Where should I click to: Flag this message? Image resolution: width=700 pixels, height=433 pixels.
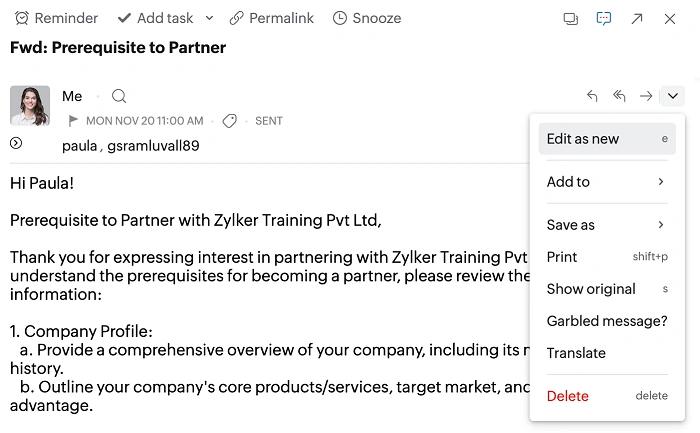click(x=73, y=121)
